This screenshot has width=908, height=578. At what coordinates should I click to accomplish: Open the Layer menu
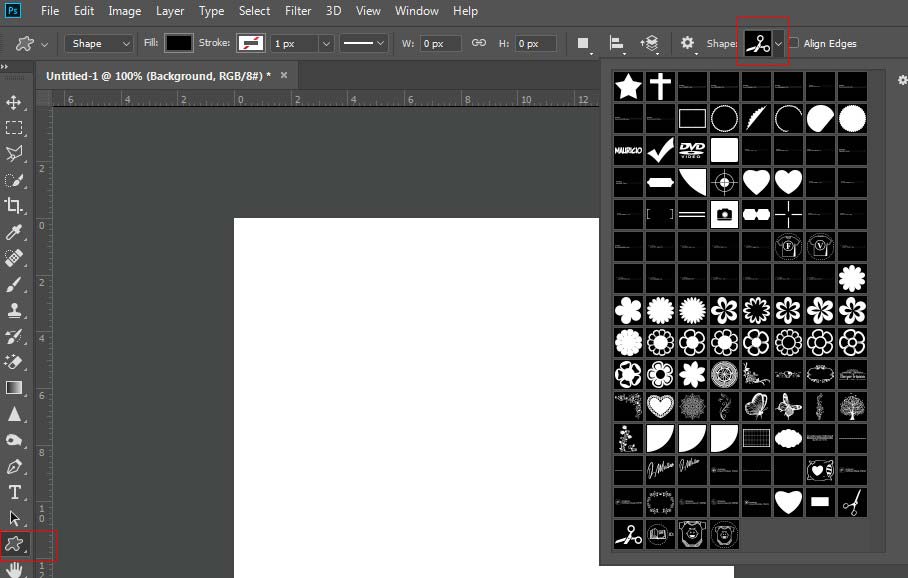(170, 11)
